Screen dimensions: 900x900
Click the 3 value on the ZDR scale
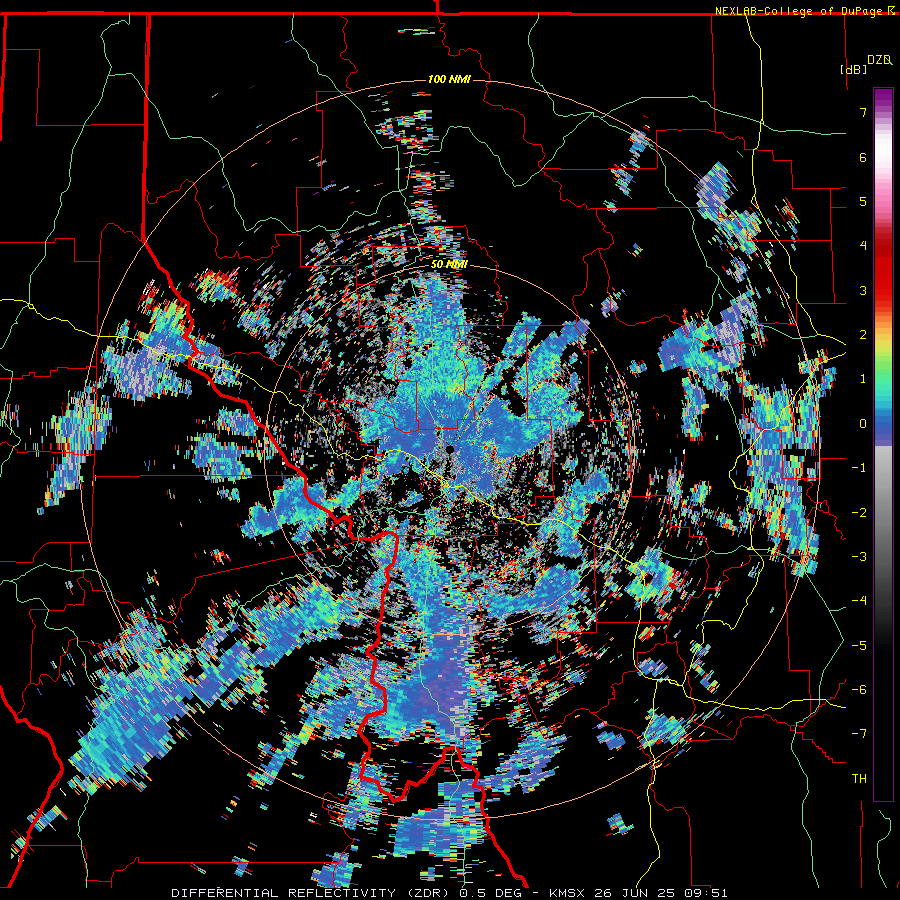coord(863,290)
